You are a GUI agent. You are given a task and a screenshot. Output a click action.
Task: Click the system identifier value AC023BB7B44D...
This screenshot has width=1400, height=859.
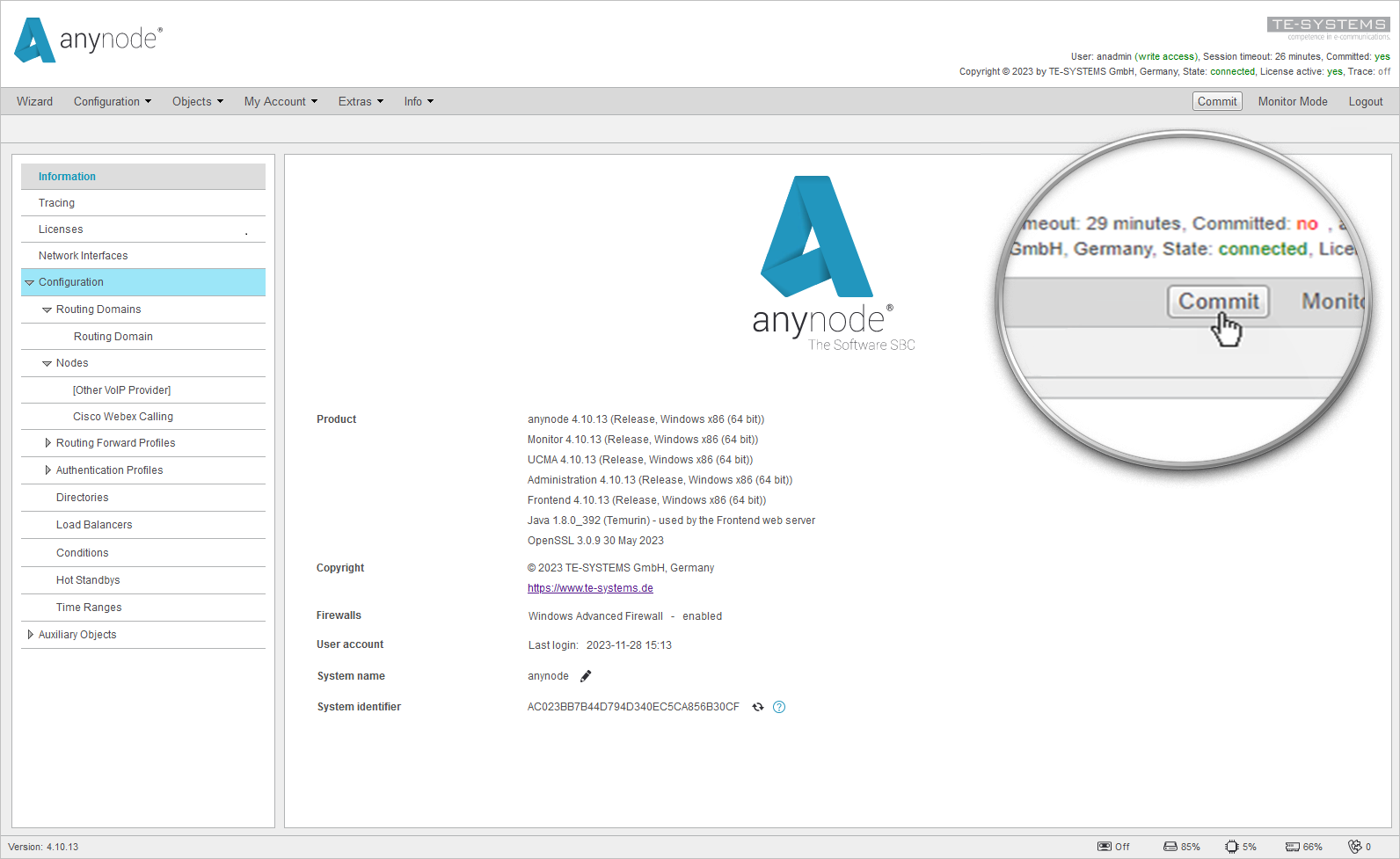pyautogui.click(x=633, y=707)
